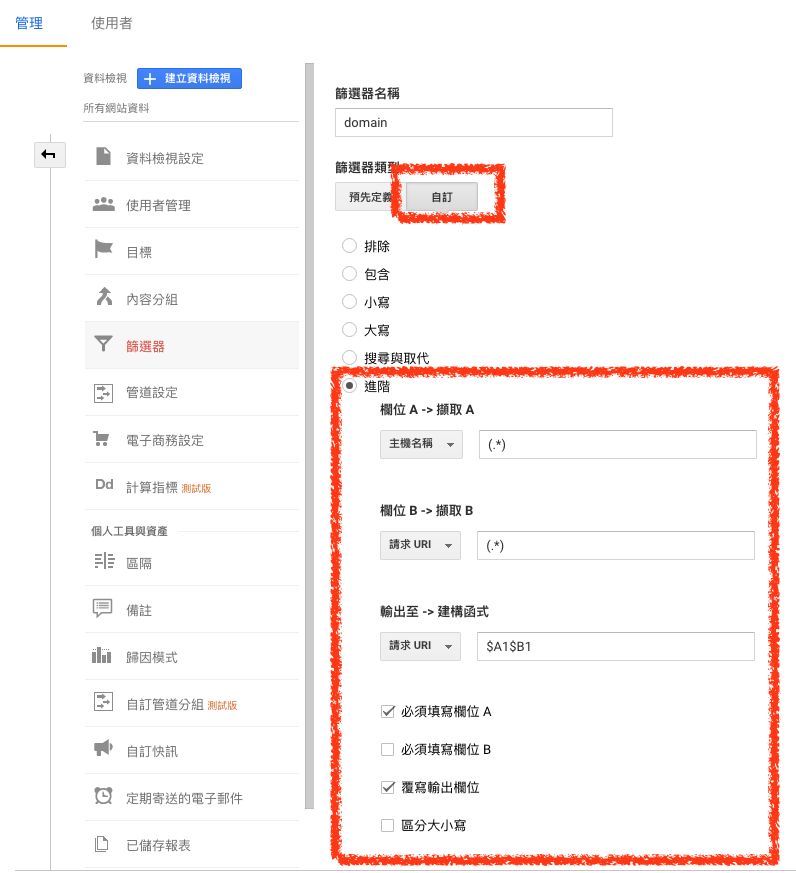Click the 篩選器名稱 input containing domain

[474, 122]
